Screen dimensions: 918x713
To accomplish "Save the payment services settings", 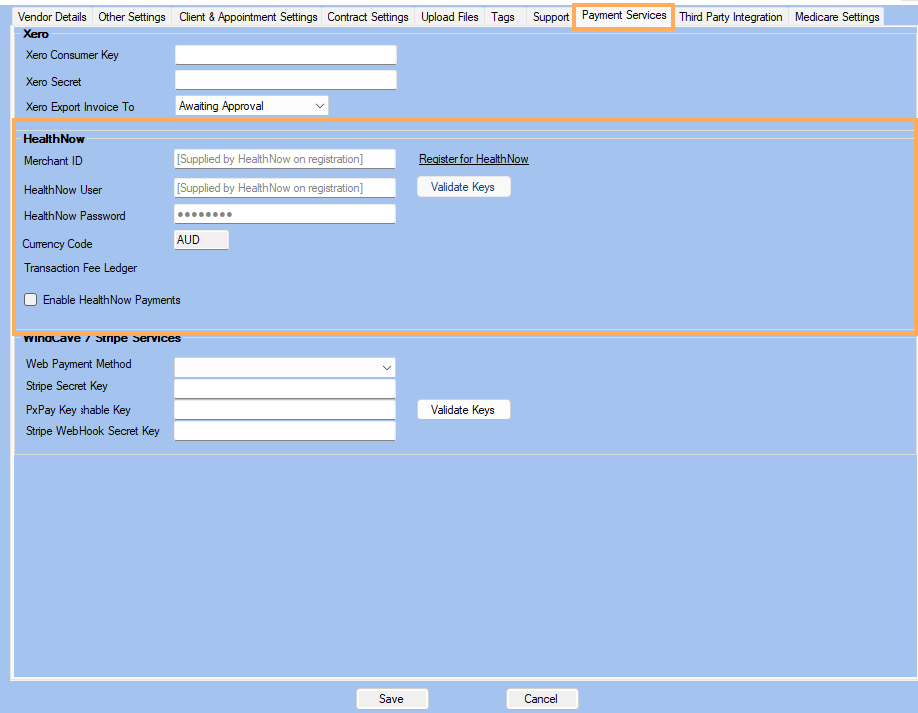I will [x=392, y=699].
